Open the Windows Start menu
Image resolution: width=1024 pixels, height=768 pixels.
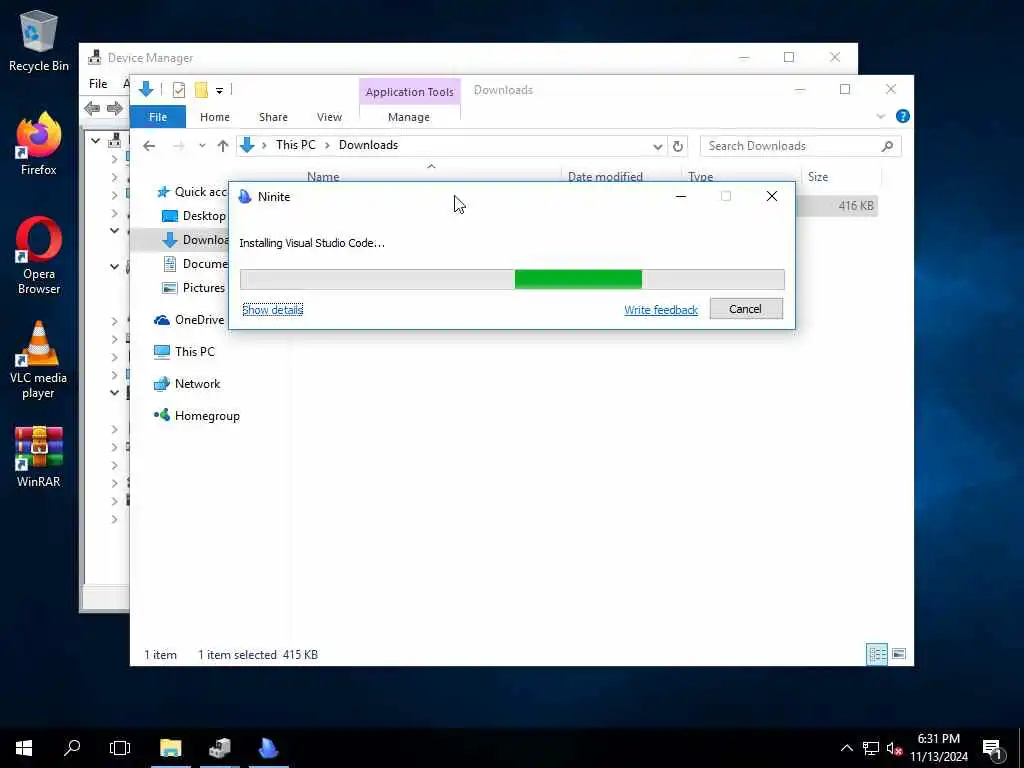(24, 748)
